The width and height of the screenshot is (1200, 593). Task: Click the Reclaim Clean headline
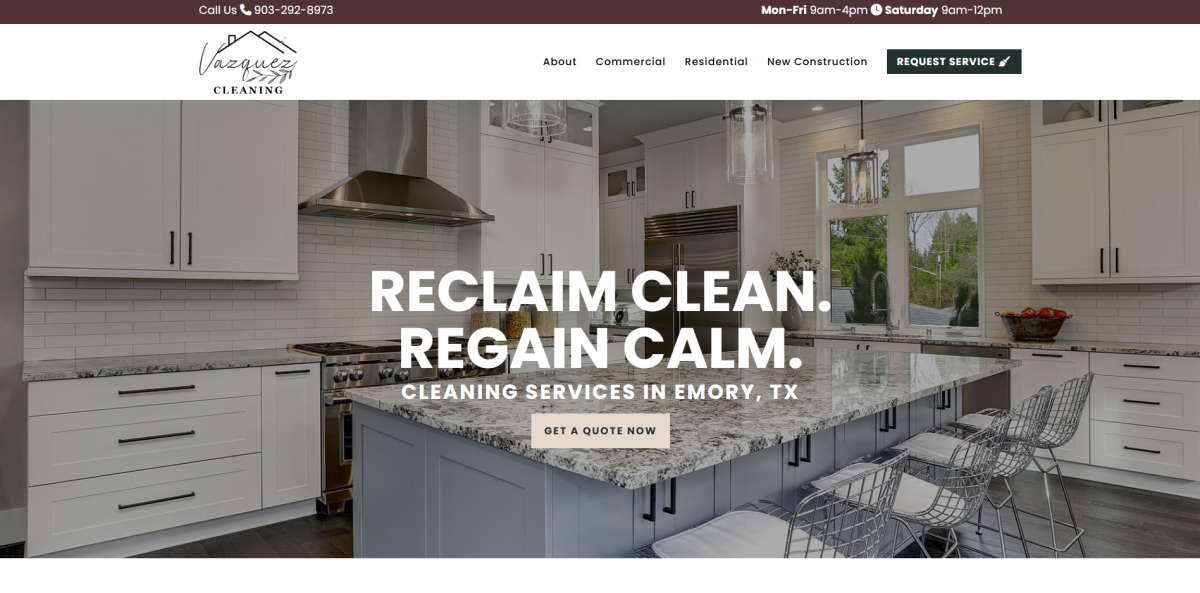pyautogui.click(x=600, y=293)
